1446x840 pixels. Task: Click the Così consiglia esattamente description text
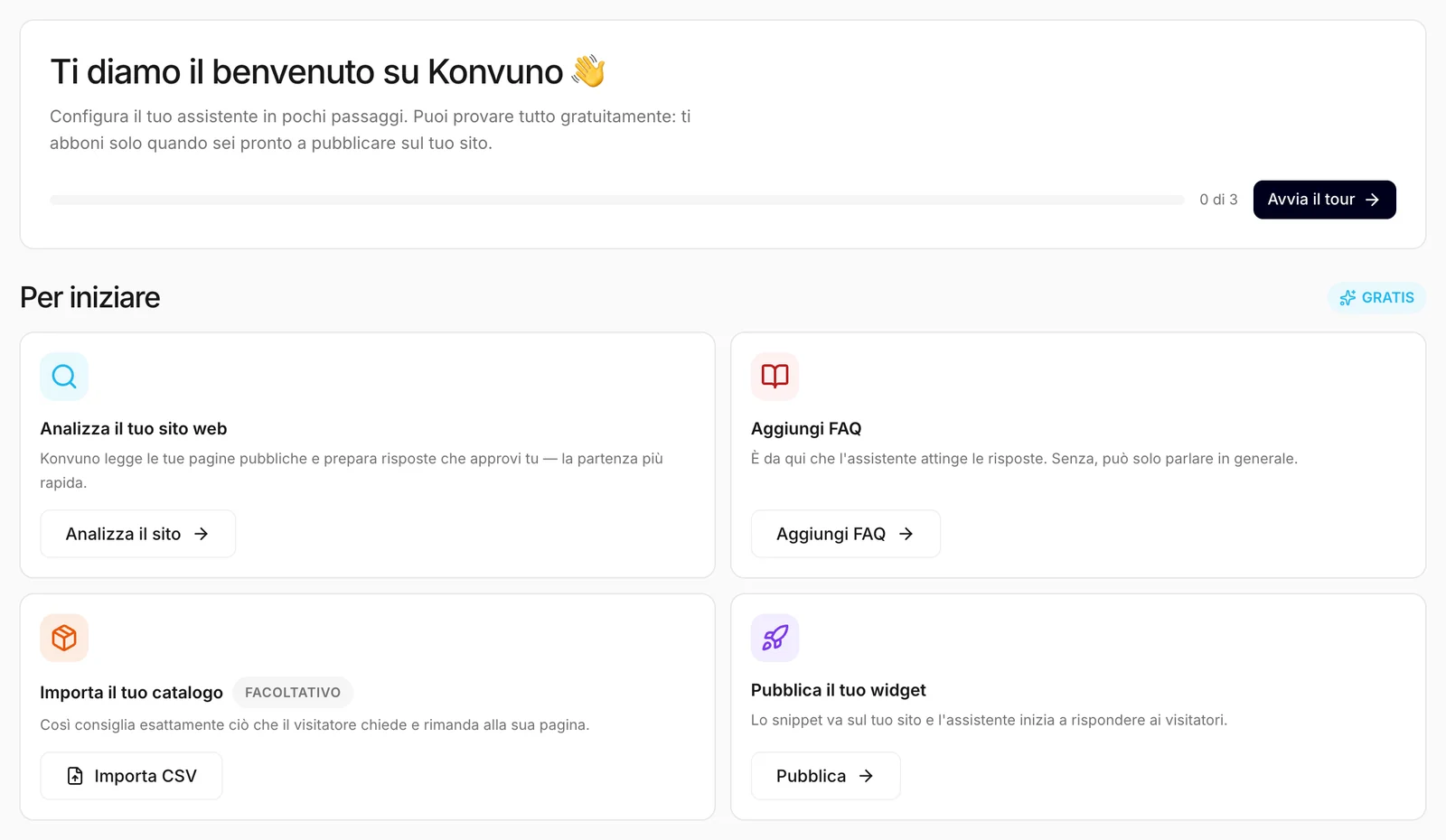coord(315,725)
